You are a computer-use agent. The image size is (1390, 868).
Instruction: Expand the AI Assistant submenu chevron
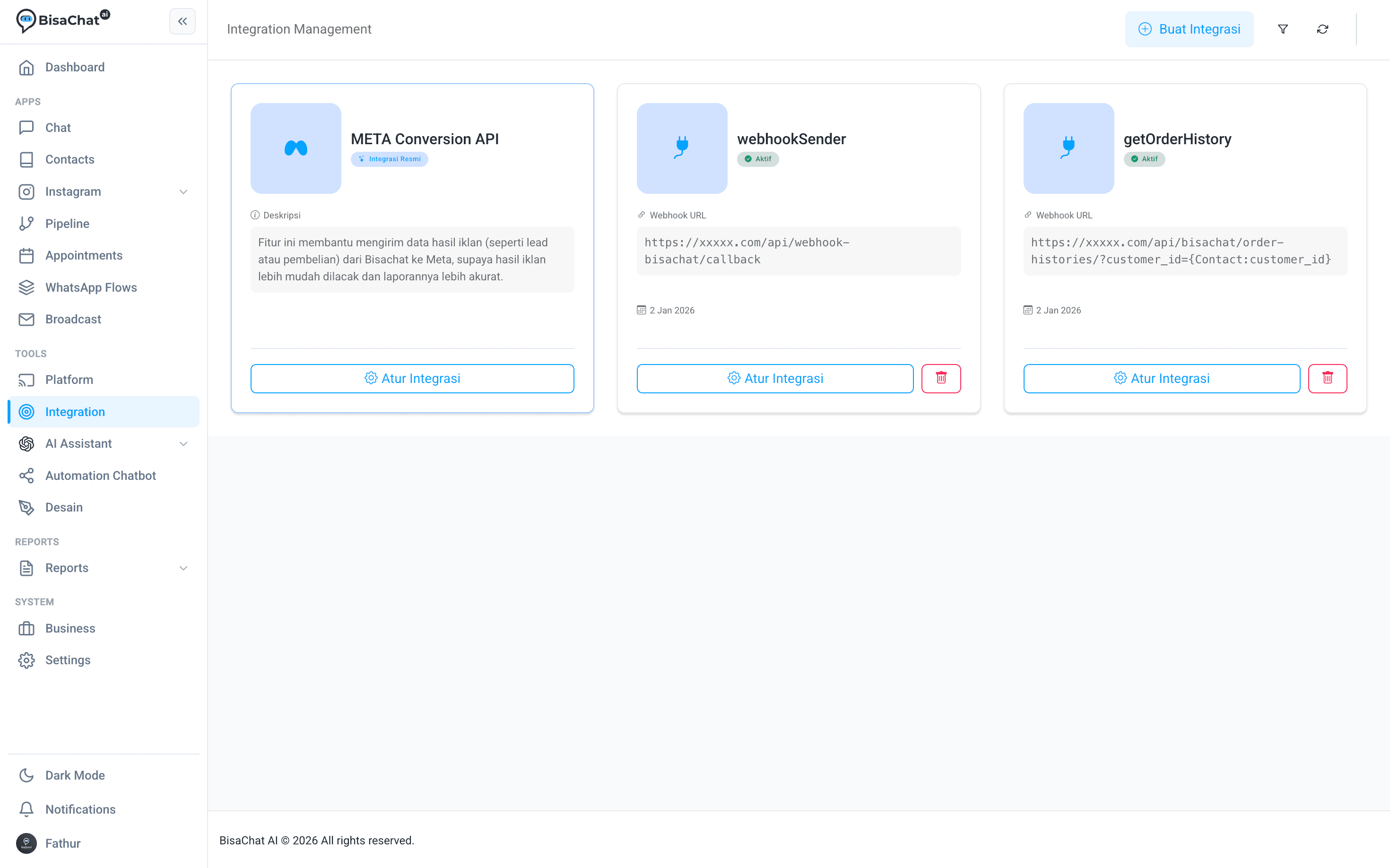pyautogui.click(x=183, y=444)
